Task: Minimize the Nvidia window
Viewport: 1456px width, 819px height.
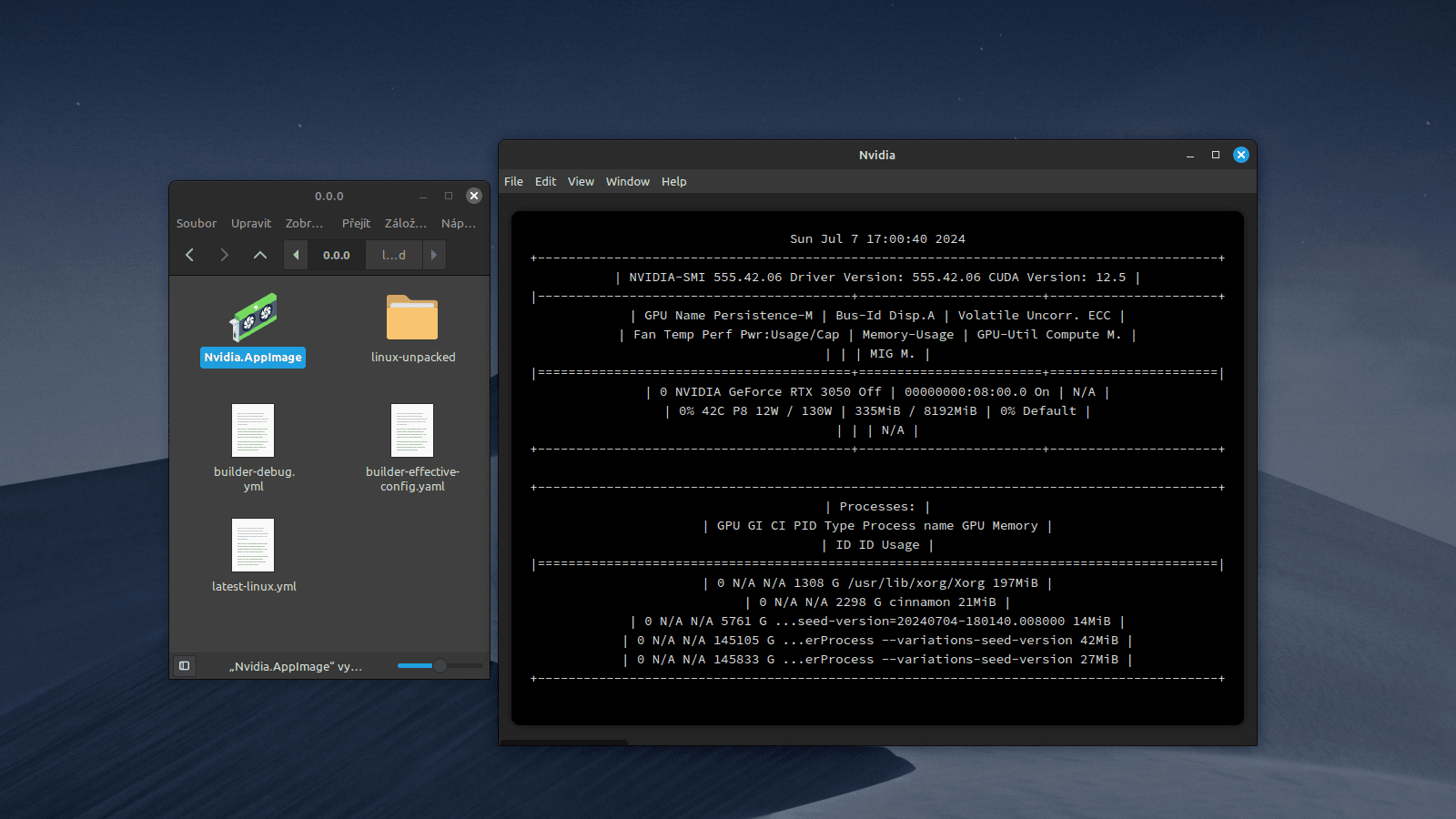Action: [1189, 155]
